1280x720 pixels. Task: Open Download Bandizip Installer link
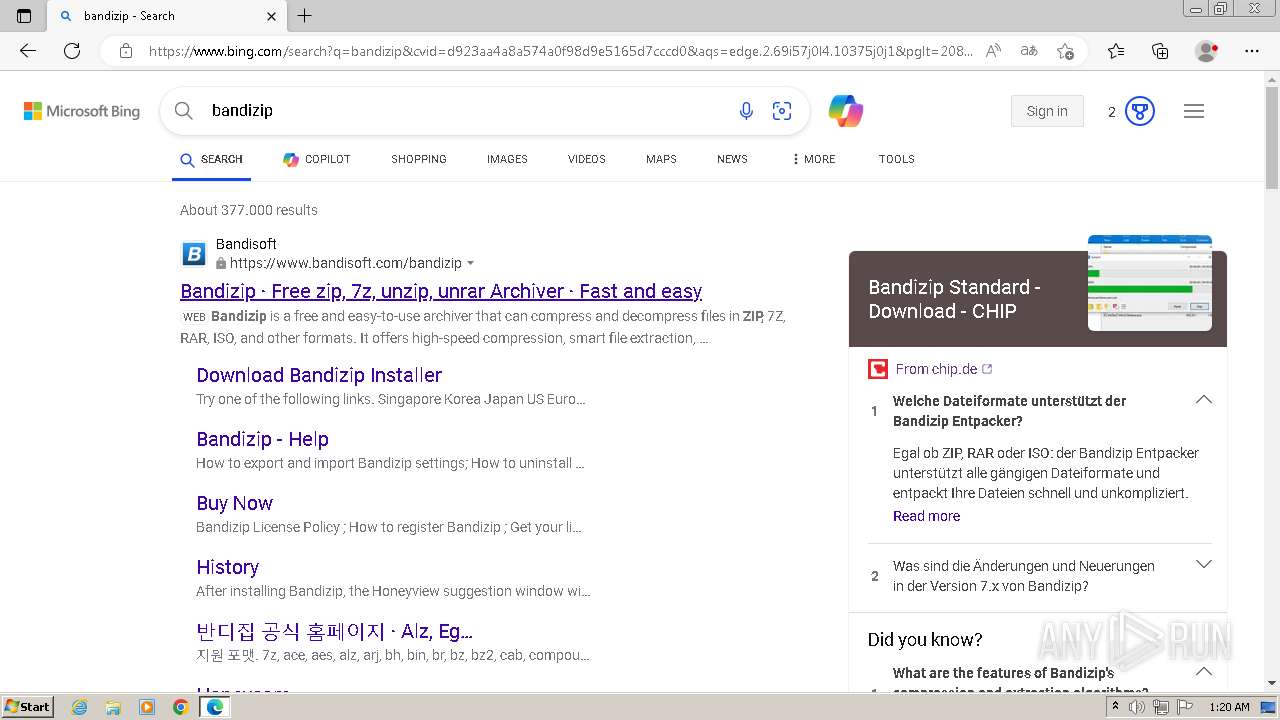click(319, 375)
